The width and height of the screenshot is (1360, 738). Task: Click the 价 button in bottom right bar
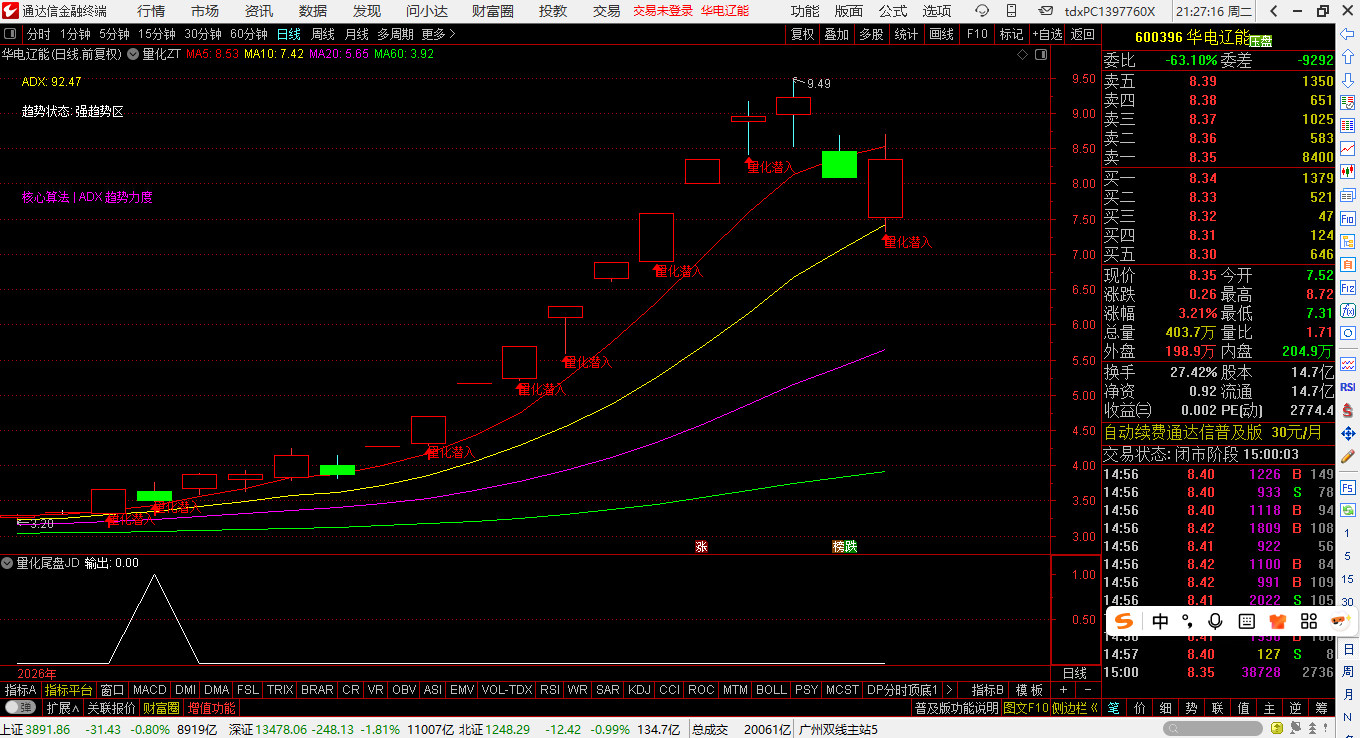(x=1139, y=707)
